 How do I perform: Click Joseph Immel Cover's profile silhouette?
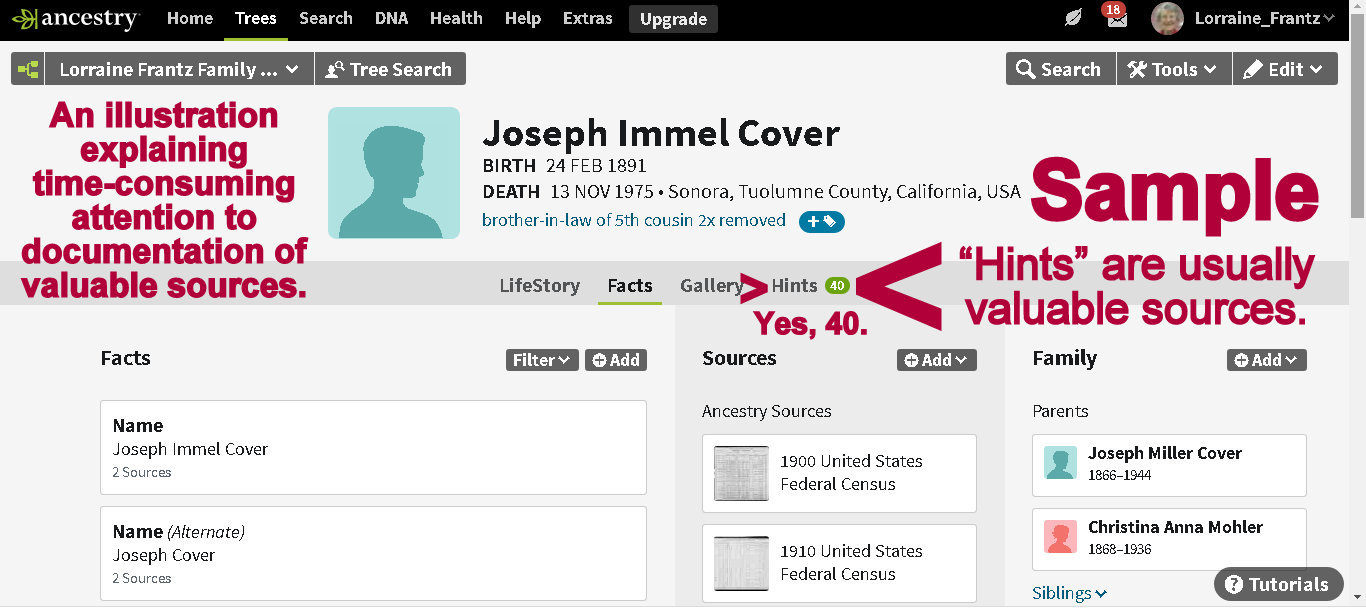[393, 173]
